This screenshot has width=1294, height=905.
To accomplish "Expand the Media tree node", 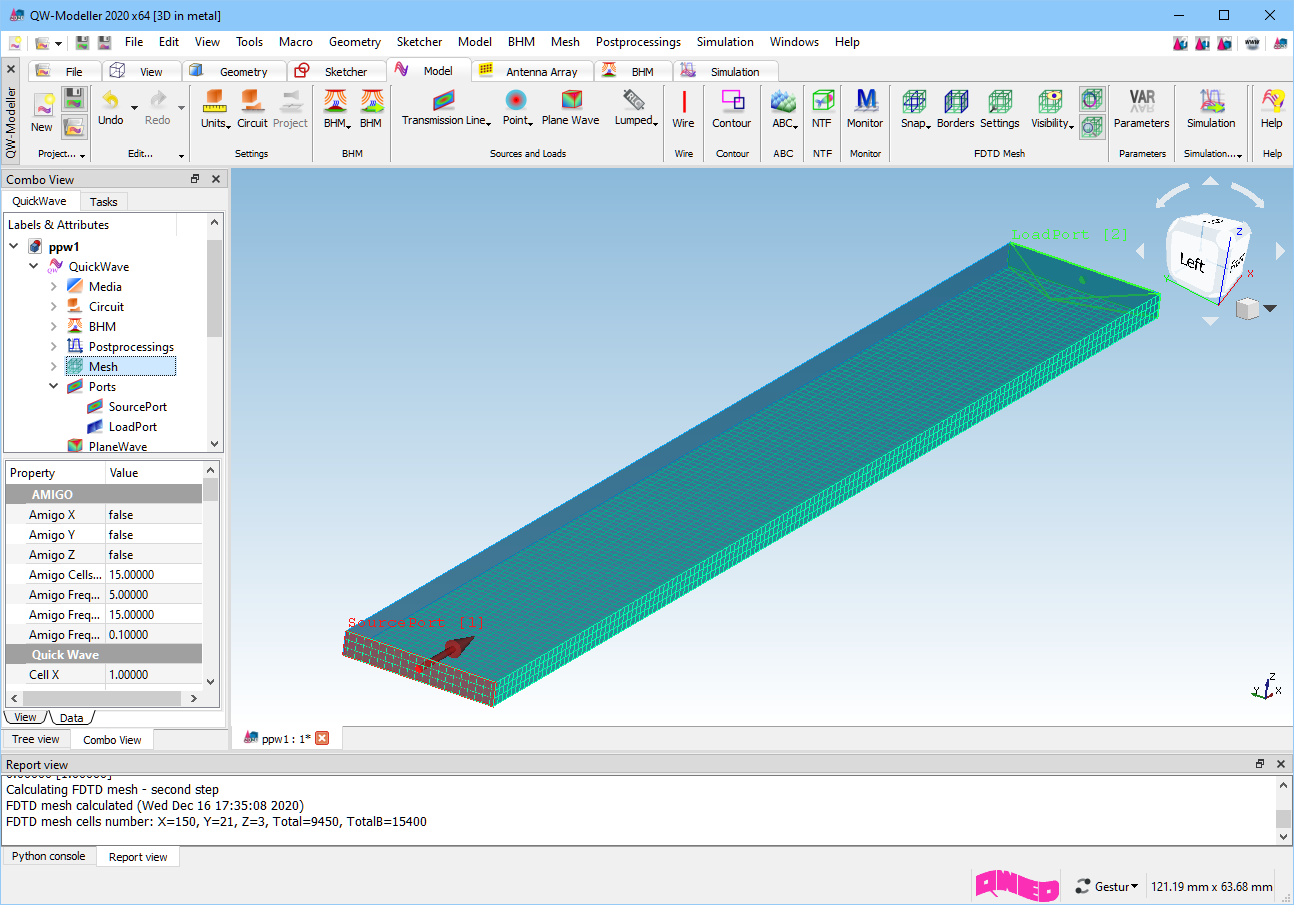I will (x=54, y=287).
